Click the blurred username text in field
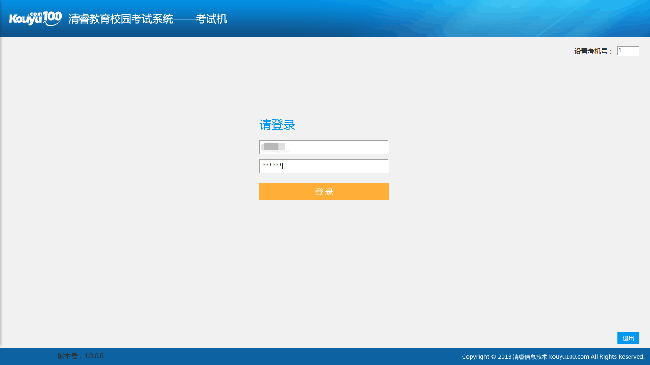 click(x=274, y=146)
